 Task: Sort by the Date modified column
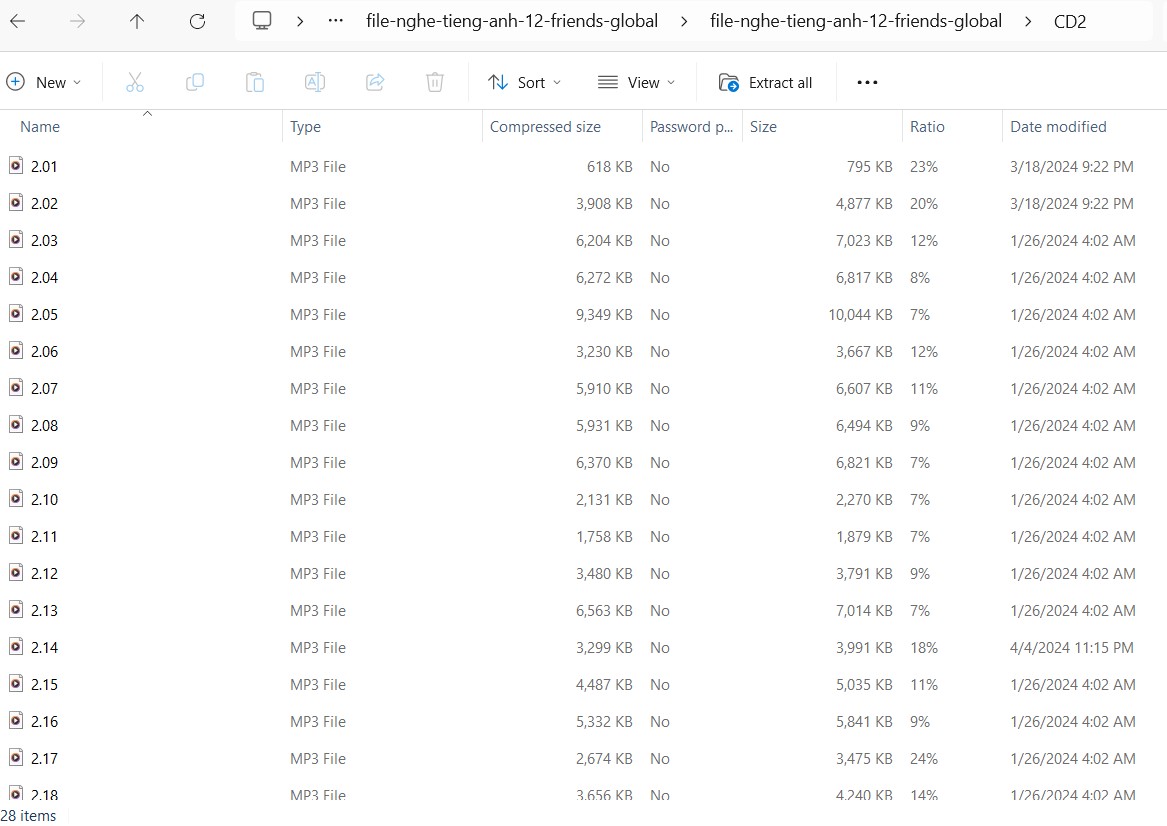click(x=1058, y=127)
